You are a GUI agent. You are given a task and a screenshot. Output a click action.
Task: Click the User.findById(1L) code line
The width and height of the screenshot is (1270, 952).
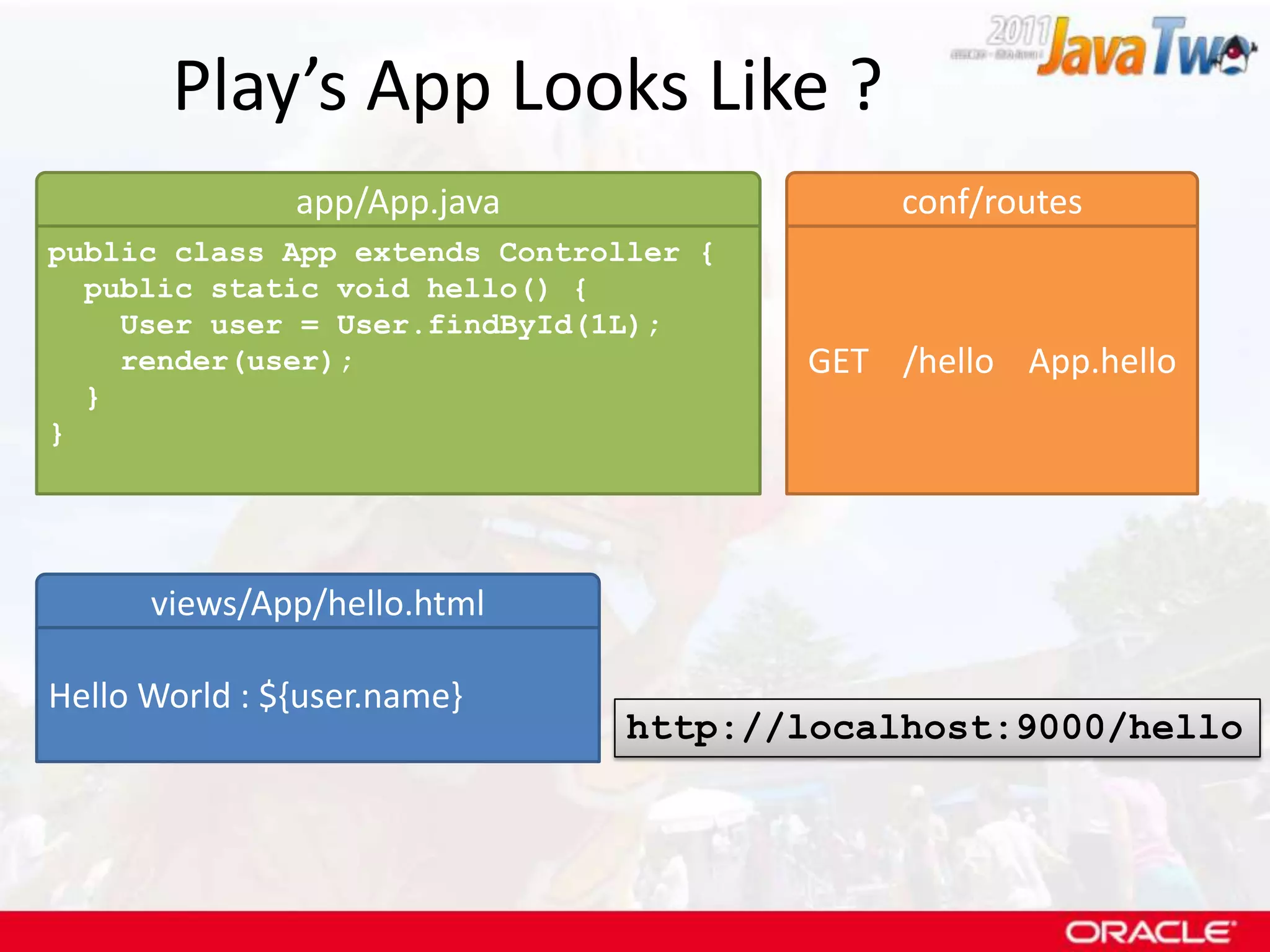tap(389, 325)
